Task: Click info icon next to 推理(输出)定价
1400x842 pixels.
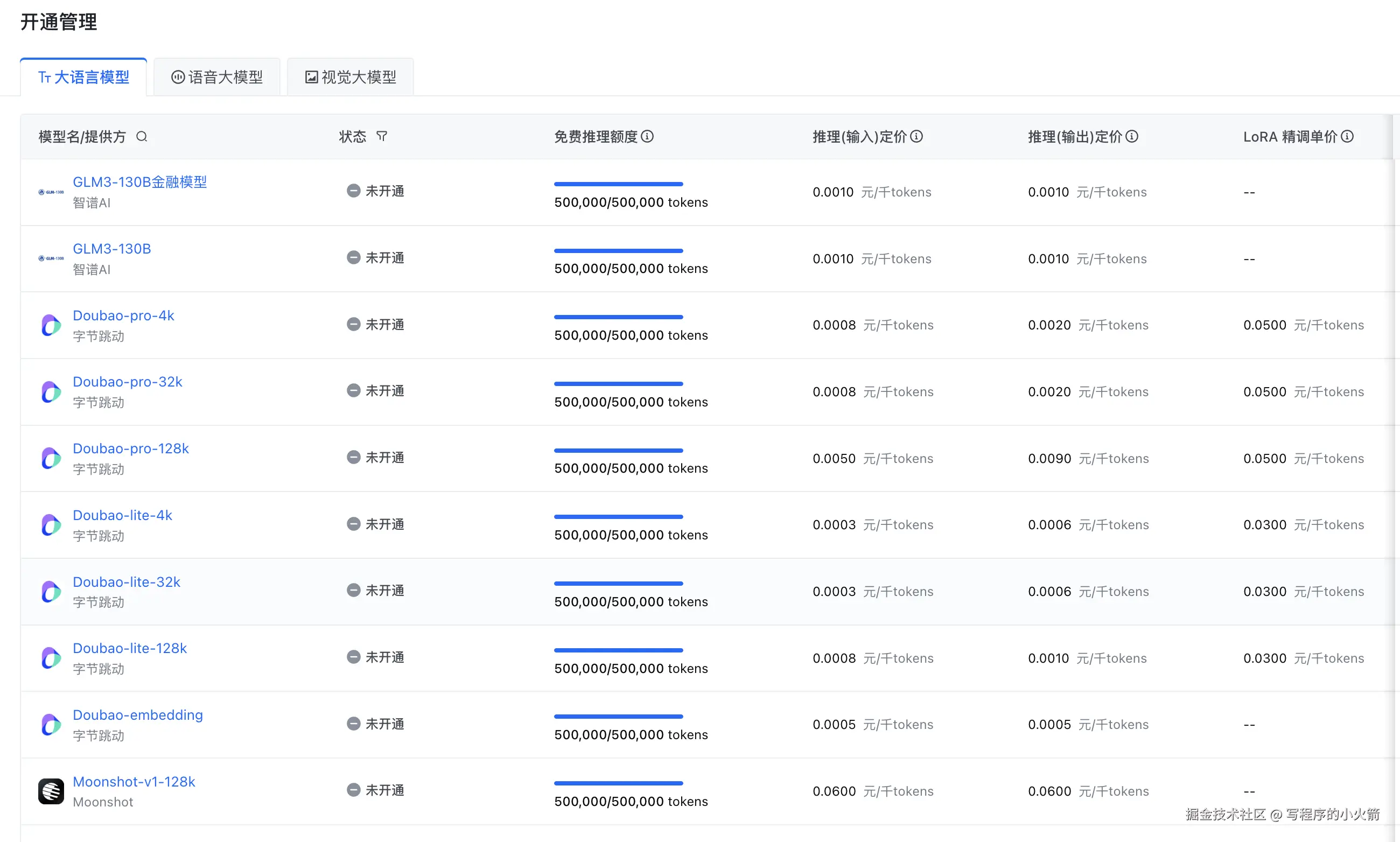Action: 1131,137
